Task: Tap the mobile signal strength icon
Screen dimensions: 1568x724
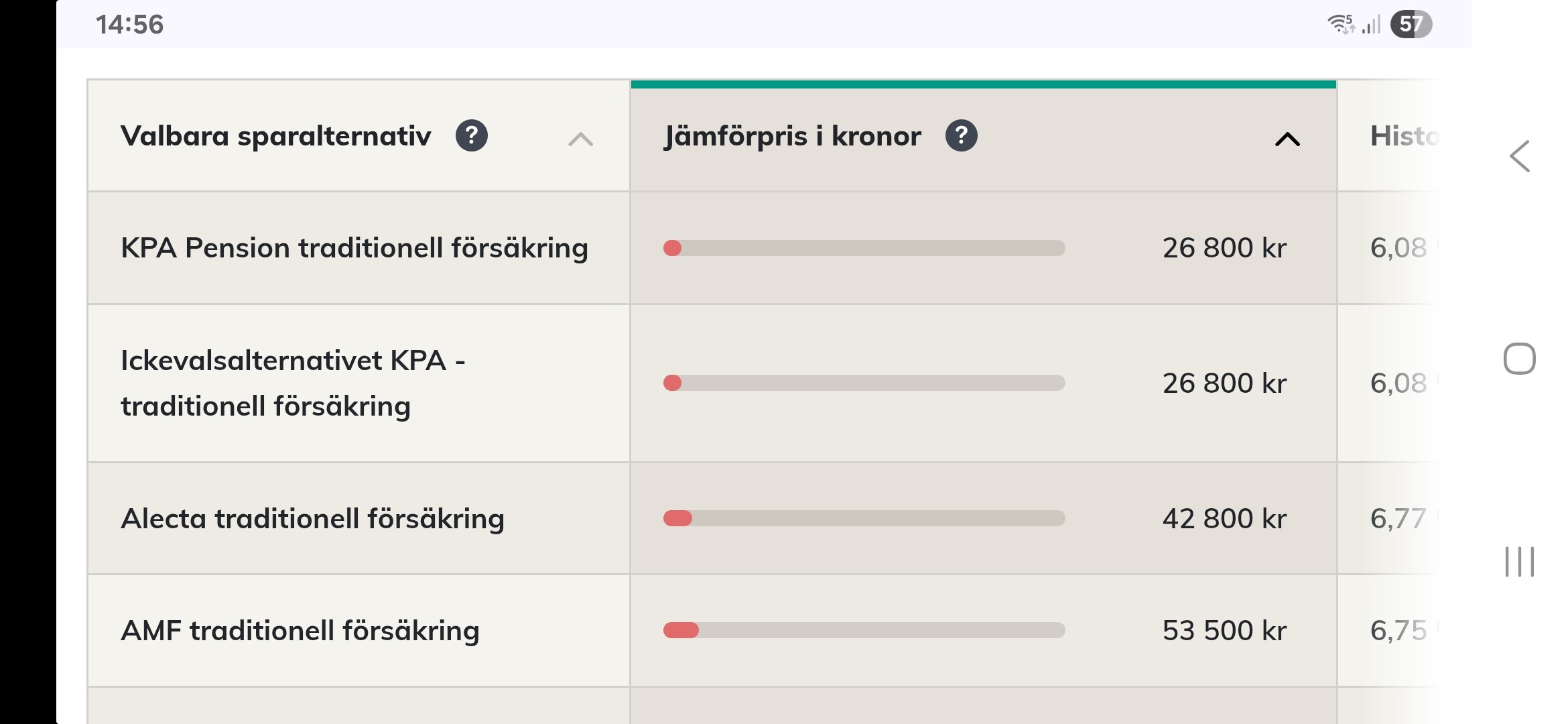Action: (1372, 25)
